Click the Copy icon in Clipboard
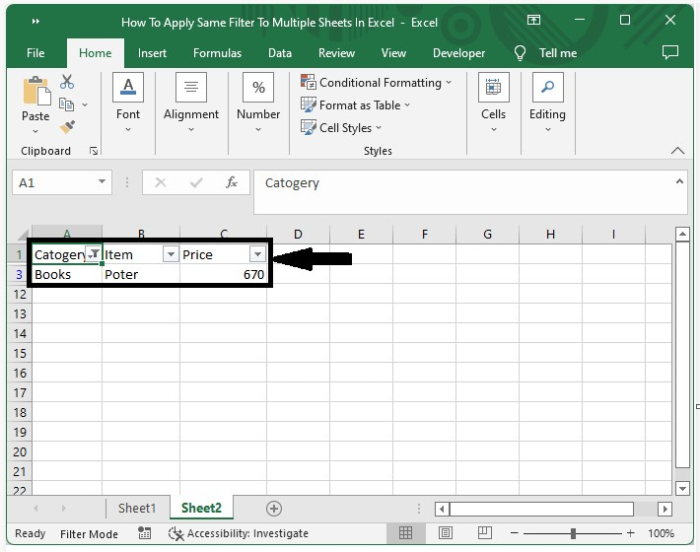Viewport: 700px width, 552px height. [67, 105]
